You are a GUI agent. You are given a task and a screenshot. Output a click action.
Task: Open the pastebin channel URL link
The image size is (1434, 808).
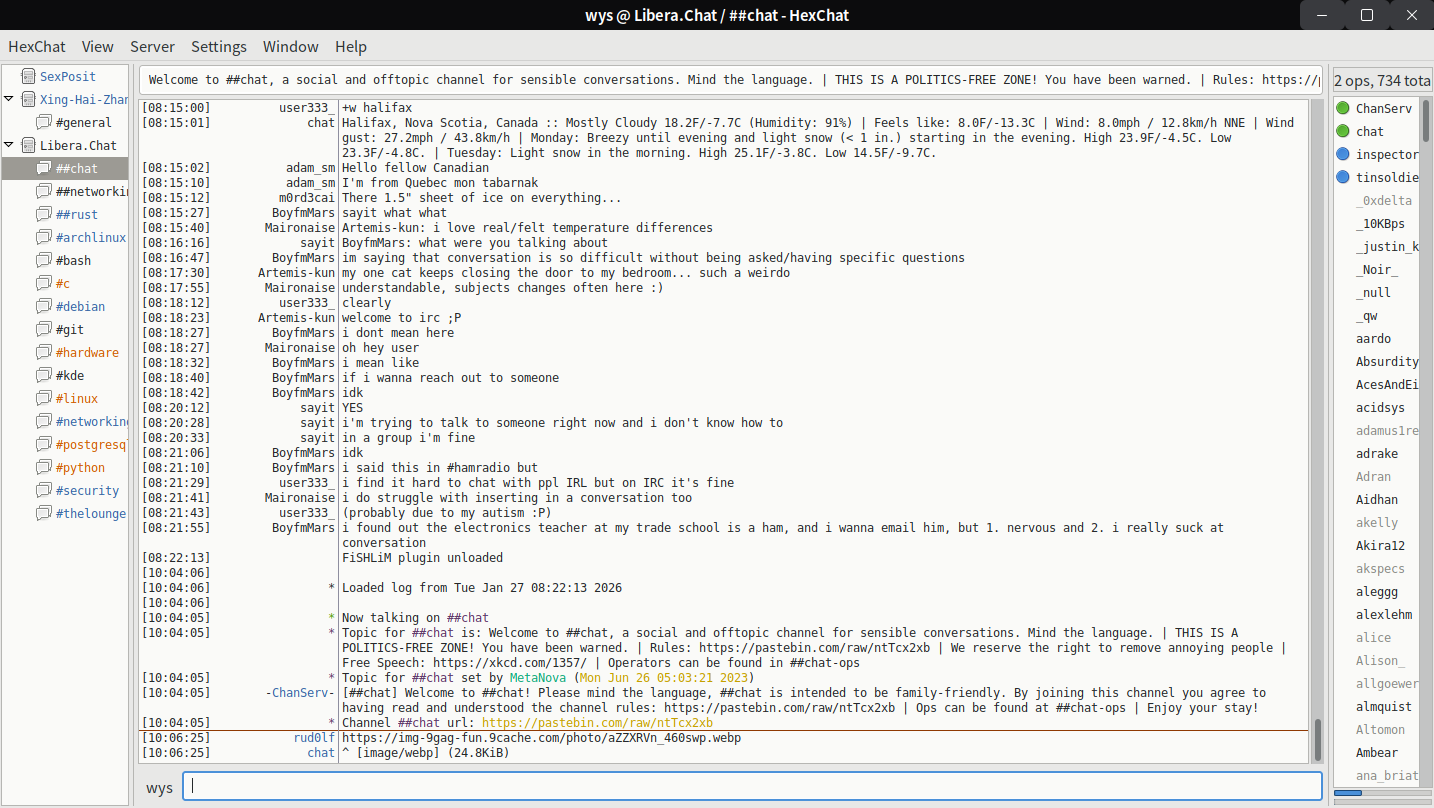pyautogui.click(x=597, y=723)
